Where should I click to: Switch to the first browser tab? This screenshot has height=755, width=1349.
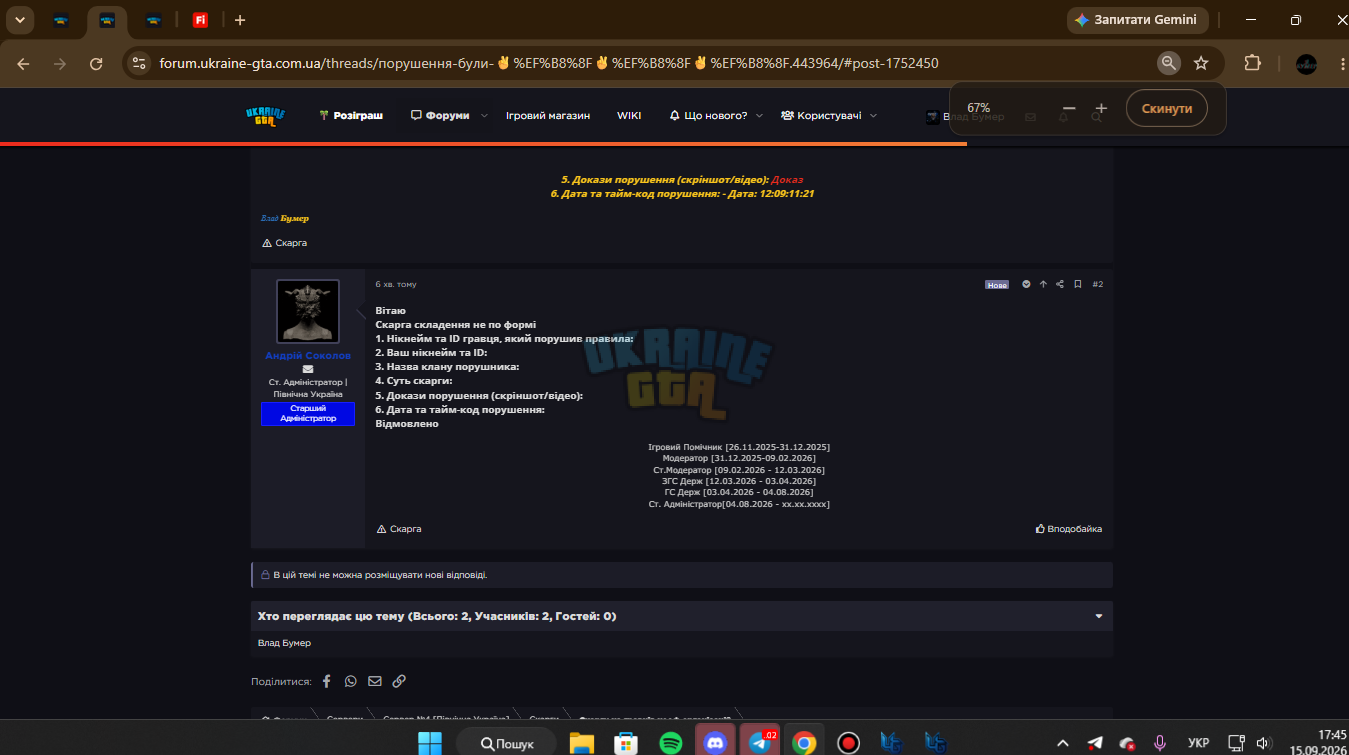point(61,20)
